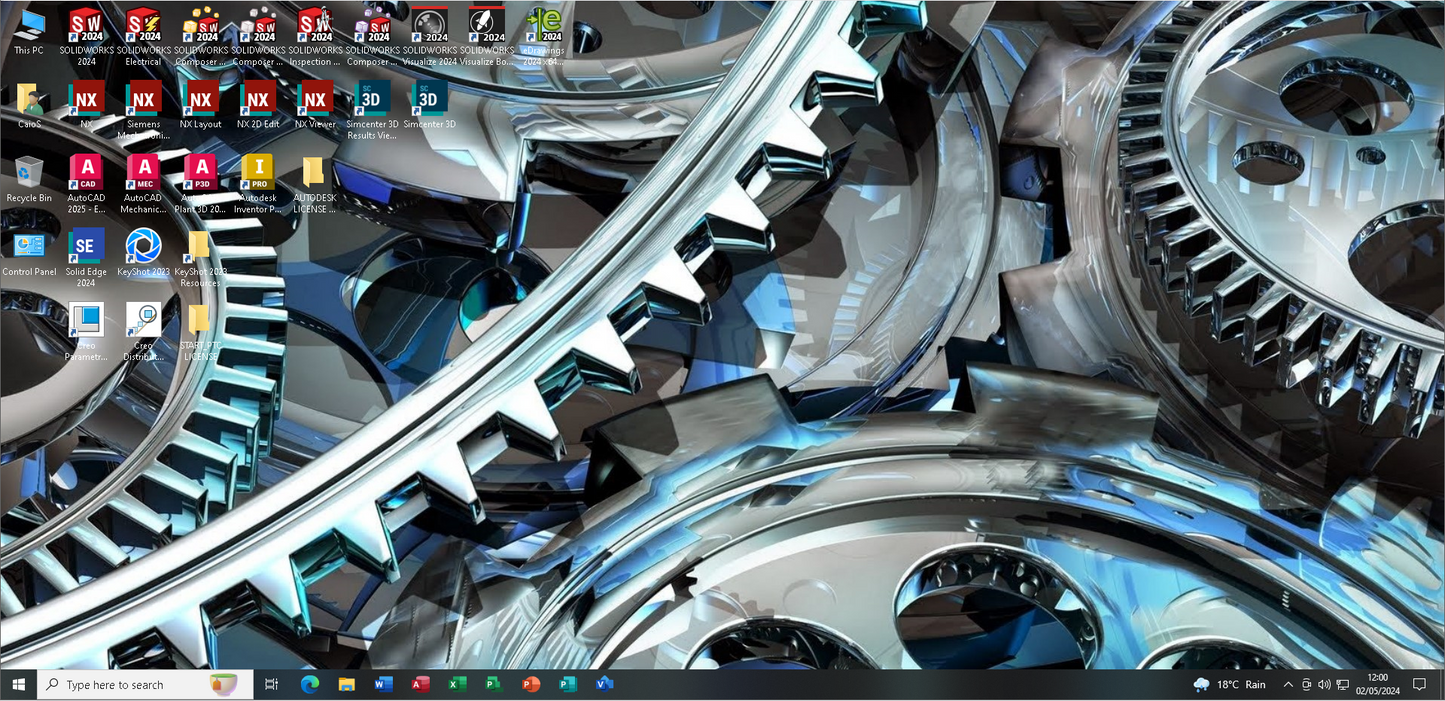The height and width of the screenshot is (701, 1445).
Task: Open the This PC desktop icon
Action: coord(29,31)
